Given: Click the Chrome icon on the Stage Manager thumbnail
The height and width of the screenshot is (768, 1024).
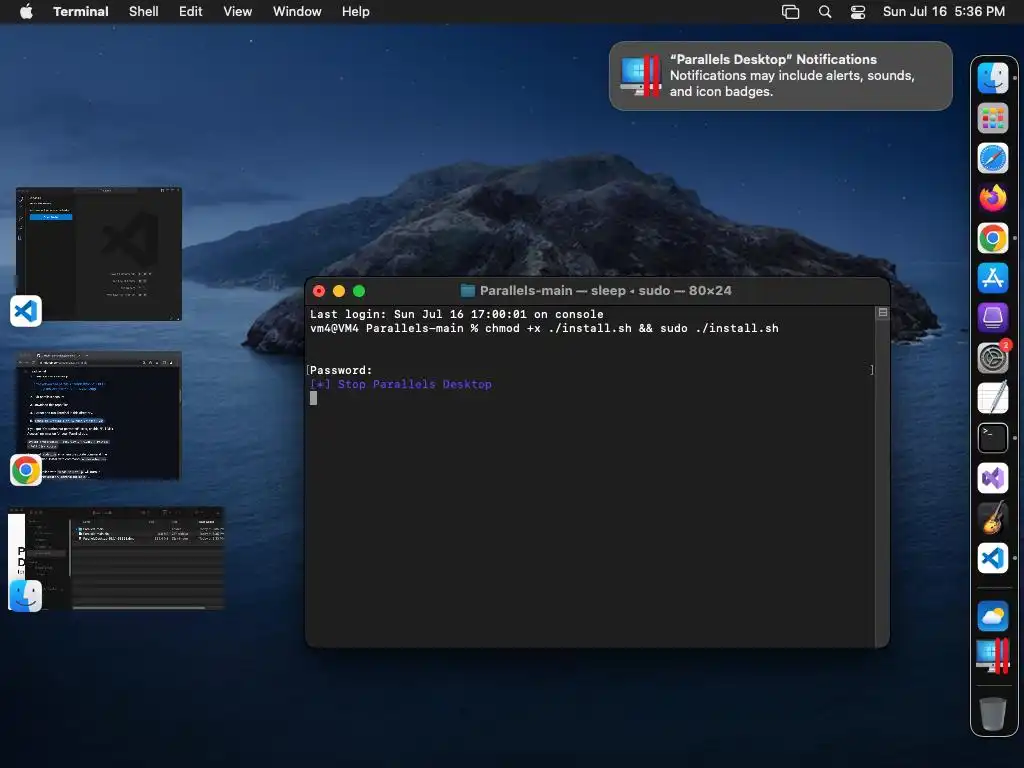Looking at the screenshot, I should [x=26, y=470].
